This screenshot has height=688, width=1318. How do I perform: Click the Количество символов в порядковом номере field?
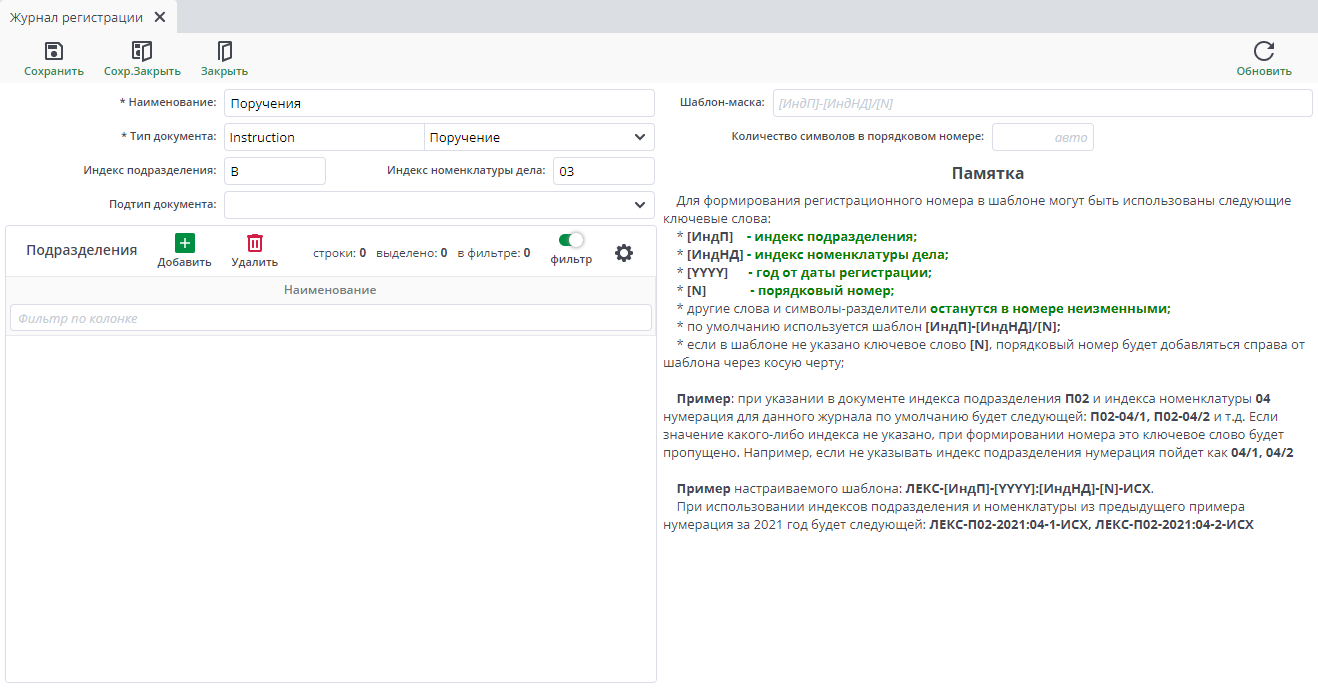coord(1043,137)
